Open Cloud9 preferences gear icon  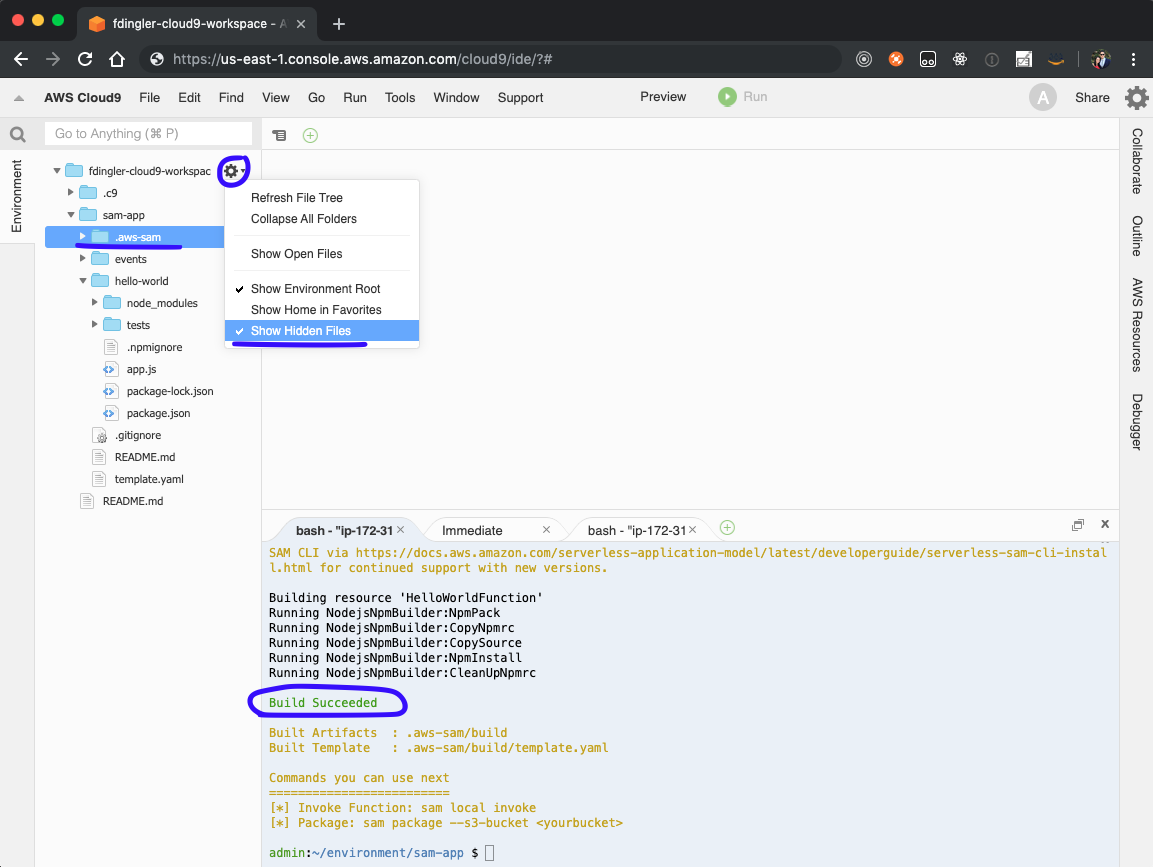pos(1136,97)
